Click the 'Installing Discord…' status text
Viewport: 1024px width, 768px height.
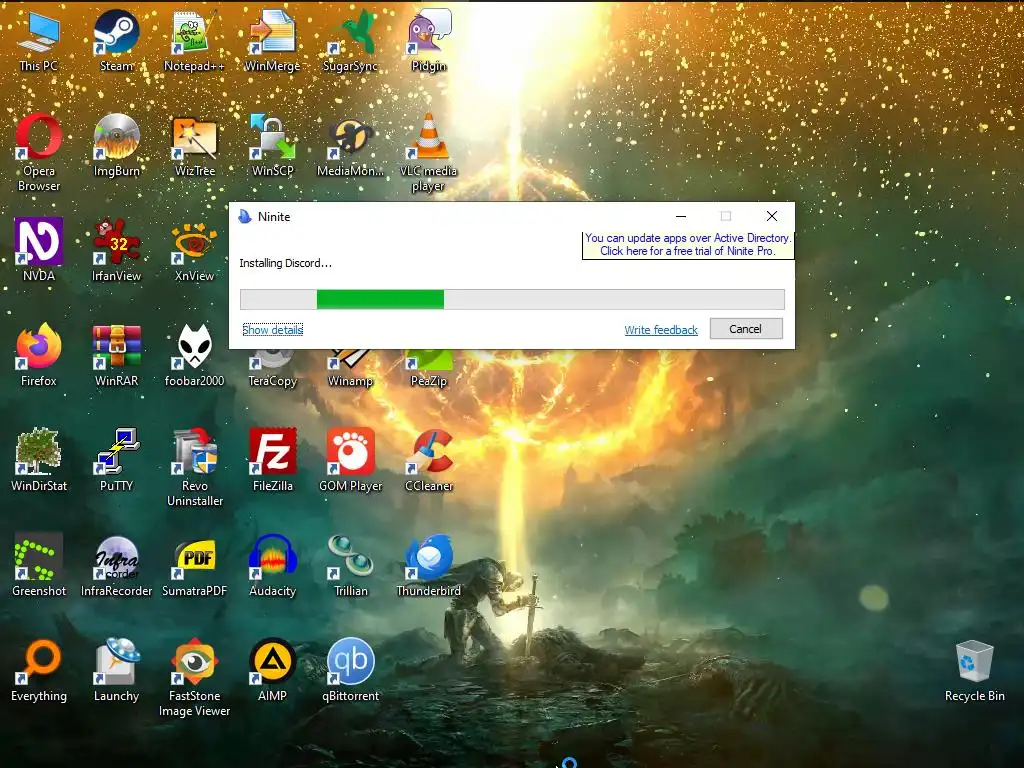coord(285,263)
